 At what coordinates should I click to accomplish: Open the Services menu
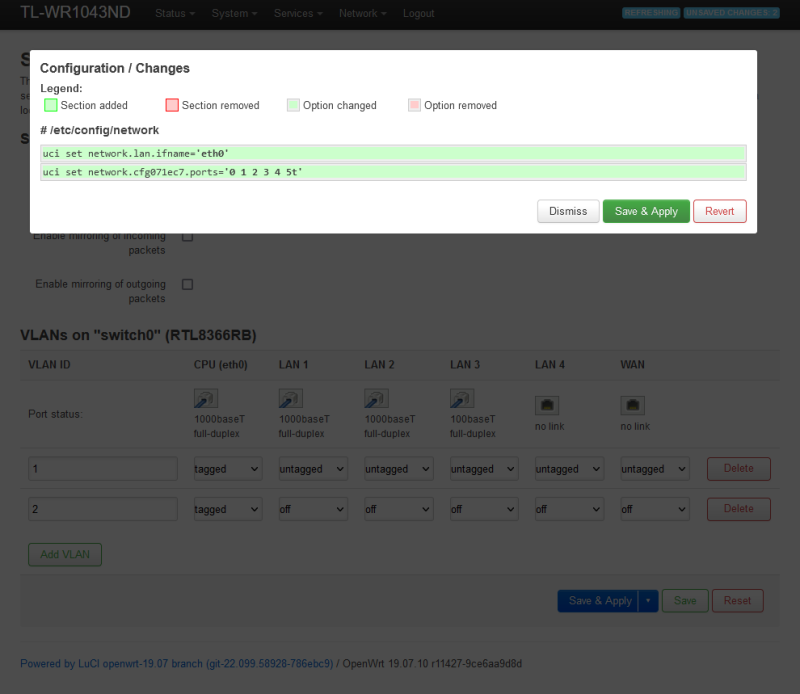[298, 13]
